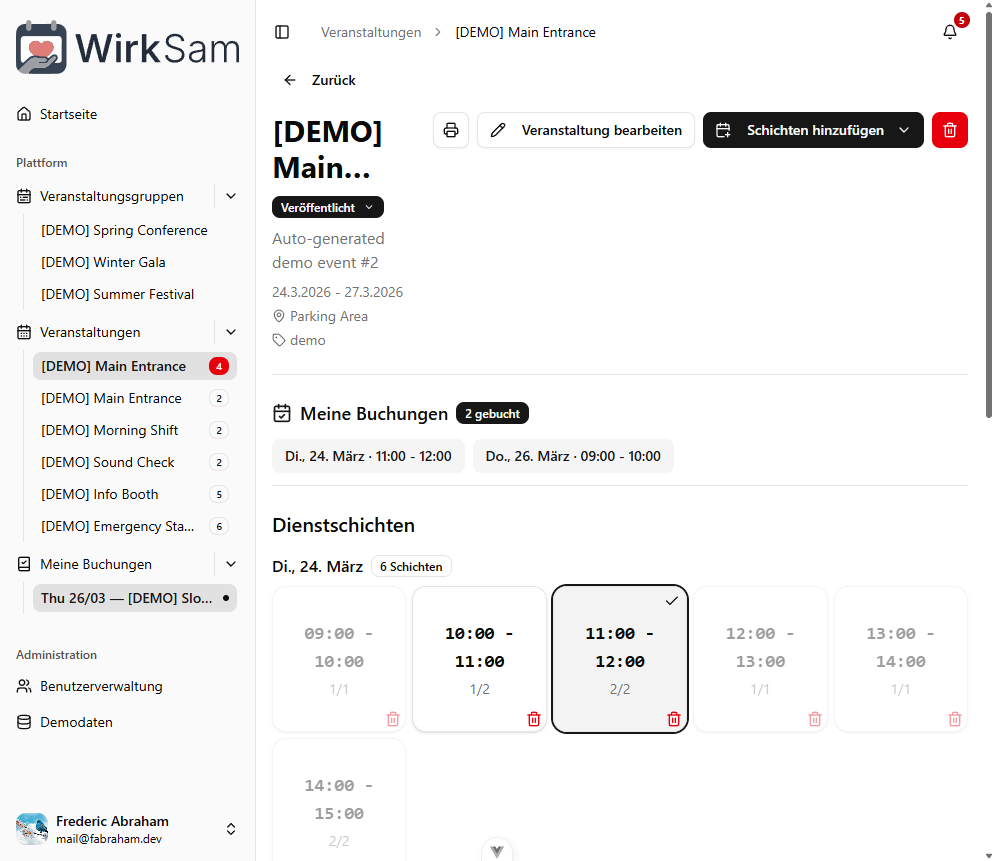
Task: Open the Thu 26/03 booking entry
Action: click(135, 599)
